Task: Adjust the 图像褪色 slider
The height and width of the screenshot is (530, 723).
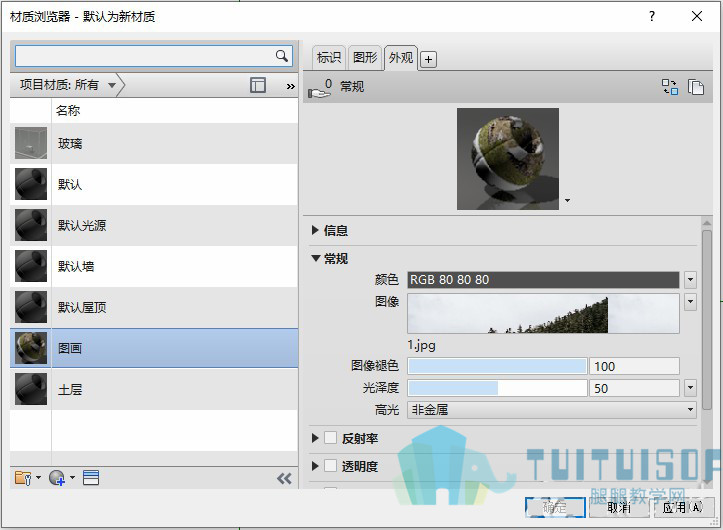Action: (497, 366)
